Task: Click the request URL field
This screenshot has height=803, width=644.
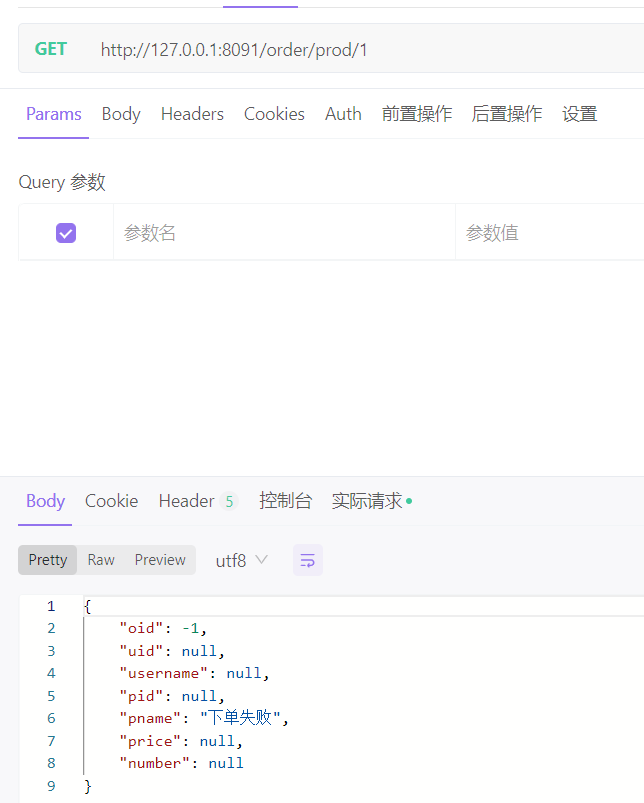Action: pyautogui.click(x=234, y=50)
